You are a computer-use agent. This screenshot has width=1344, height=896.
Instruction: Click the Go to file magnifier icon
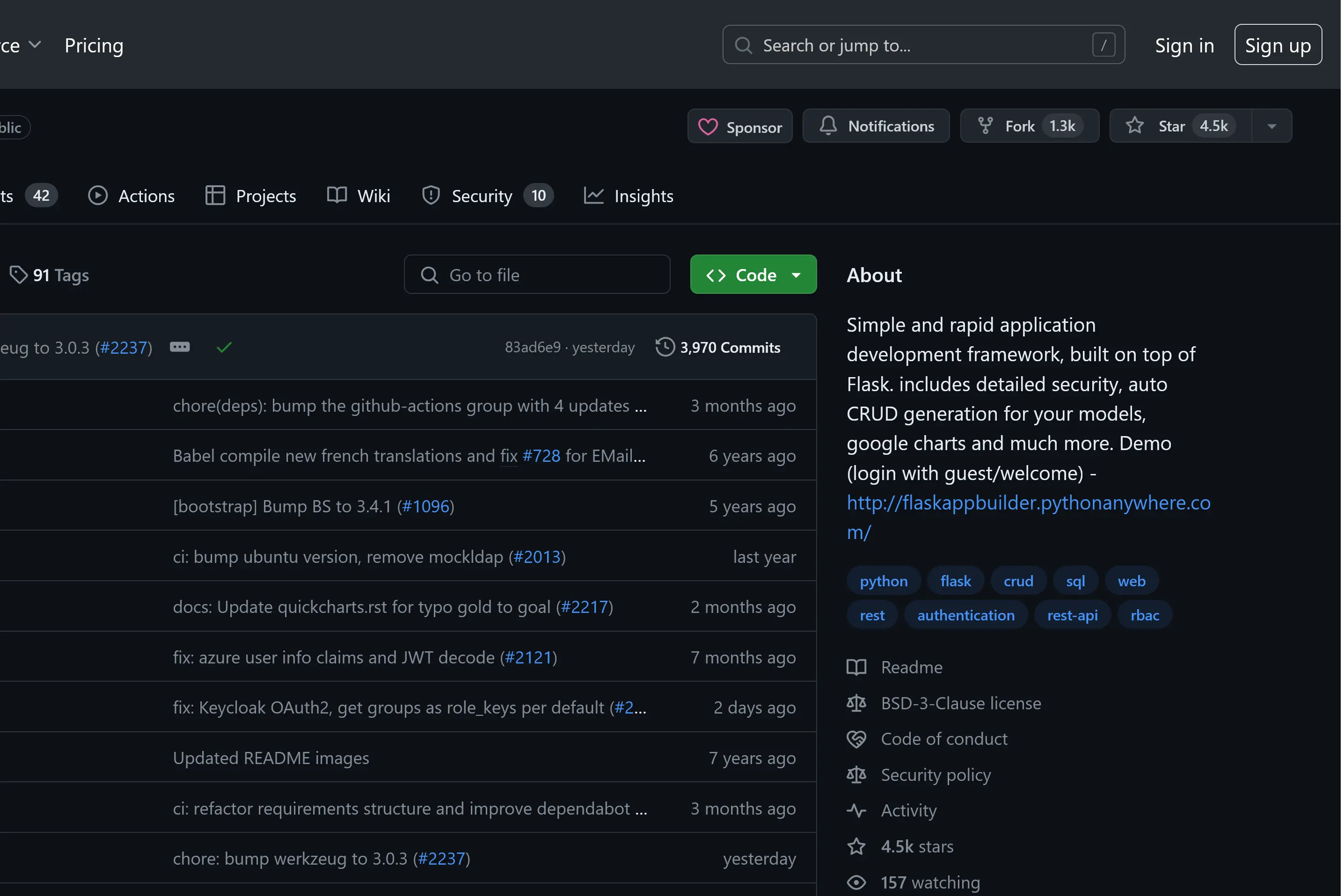(x=429, y=275)
